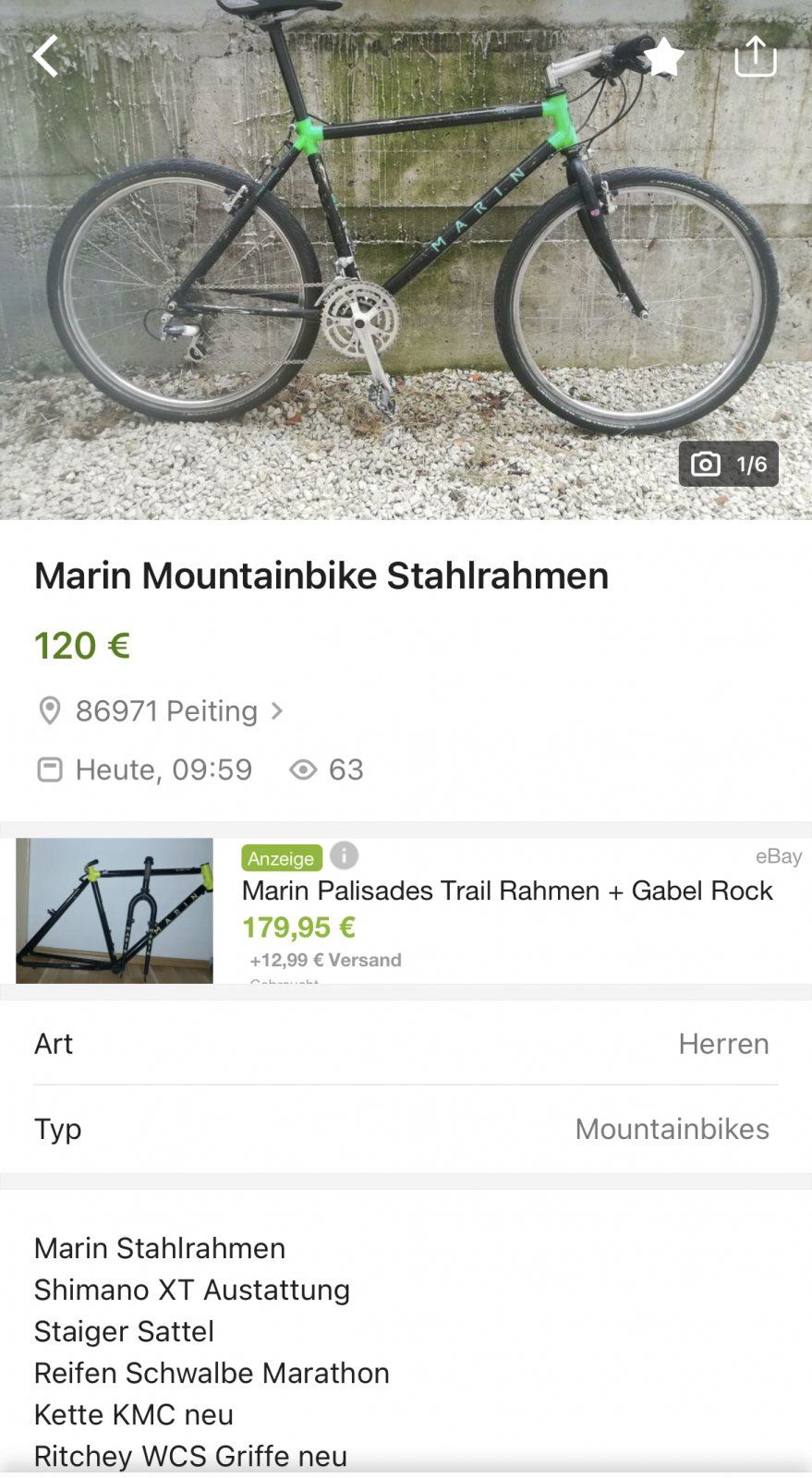Open the Marin Palisades Trail Rahmen ad title

click(x=506, y=890)
